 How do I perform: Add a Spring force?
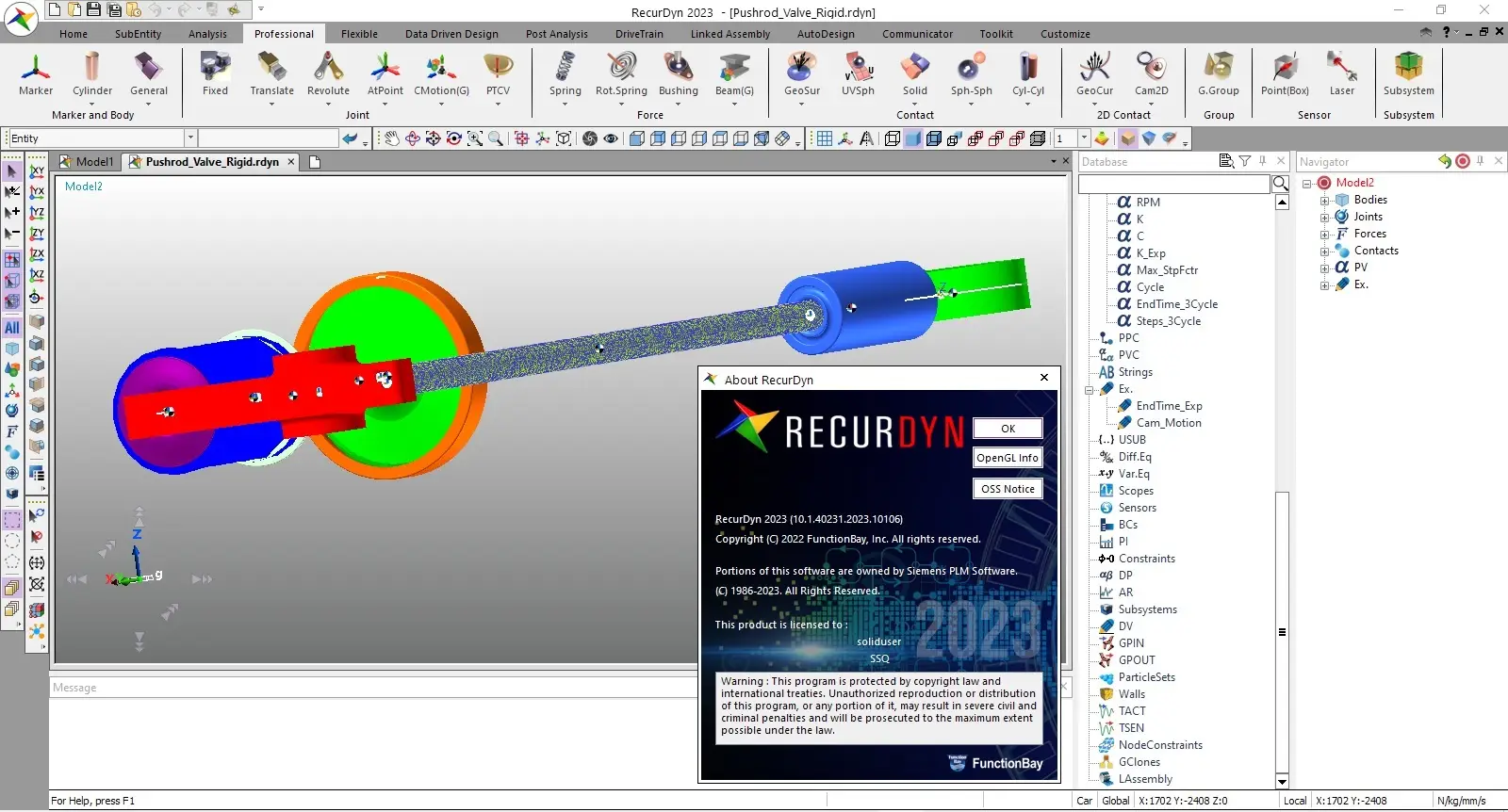(565, 73)
